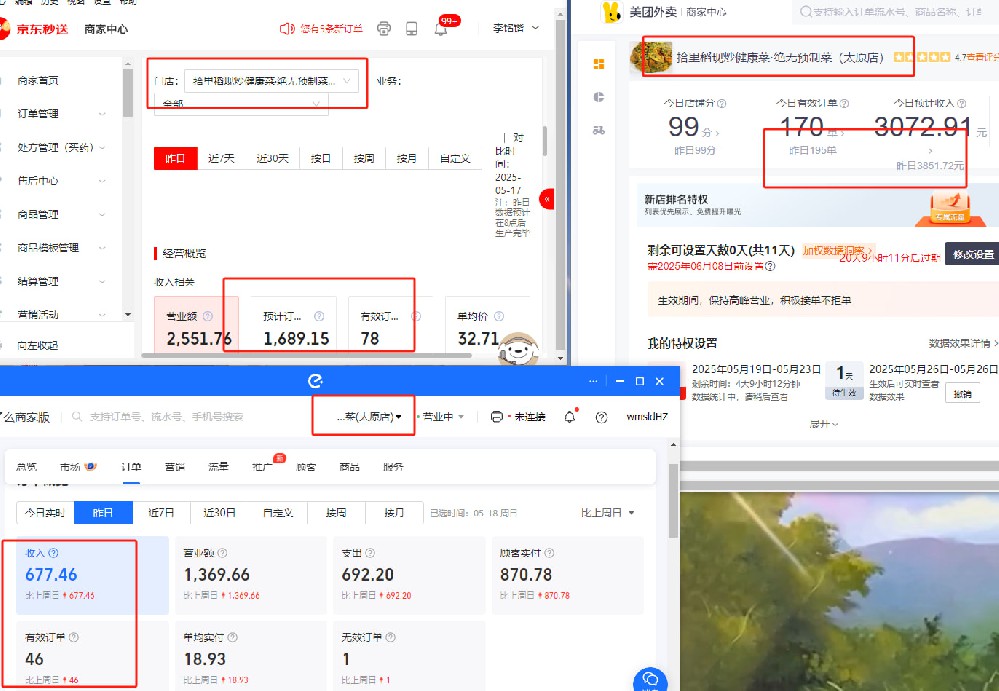Open JD 商家首页 sidebar item
999x691 pixels.
tap(38, 80)
